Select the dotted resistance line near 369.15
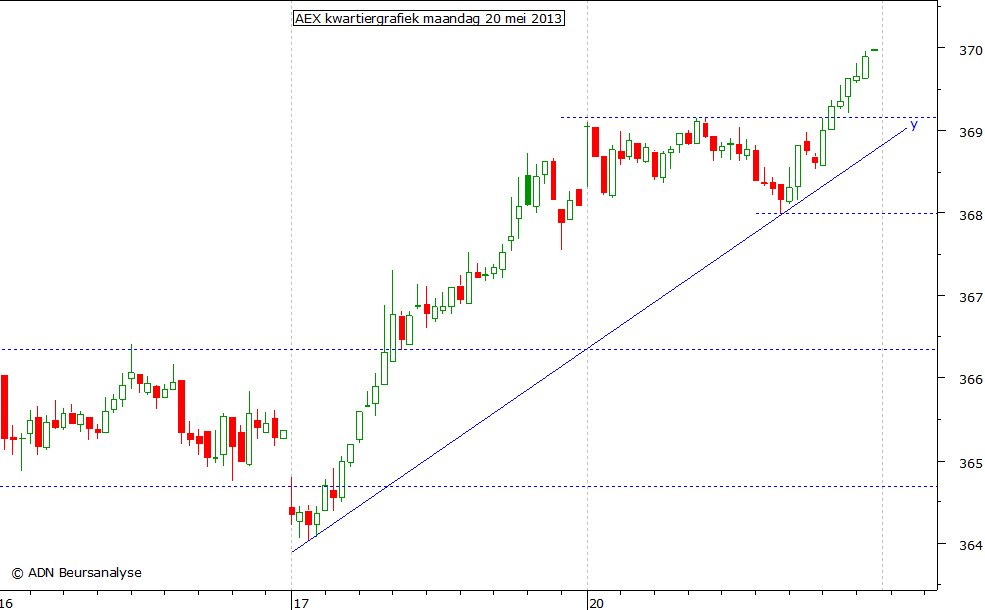This screenshot has width=985, height=610. [x=749, y=117]
